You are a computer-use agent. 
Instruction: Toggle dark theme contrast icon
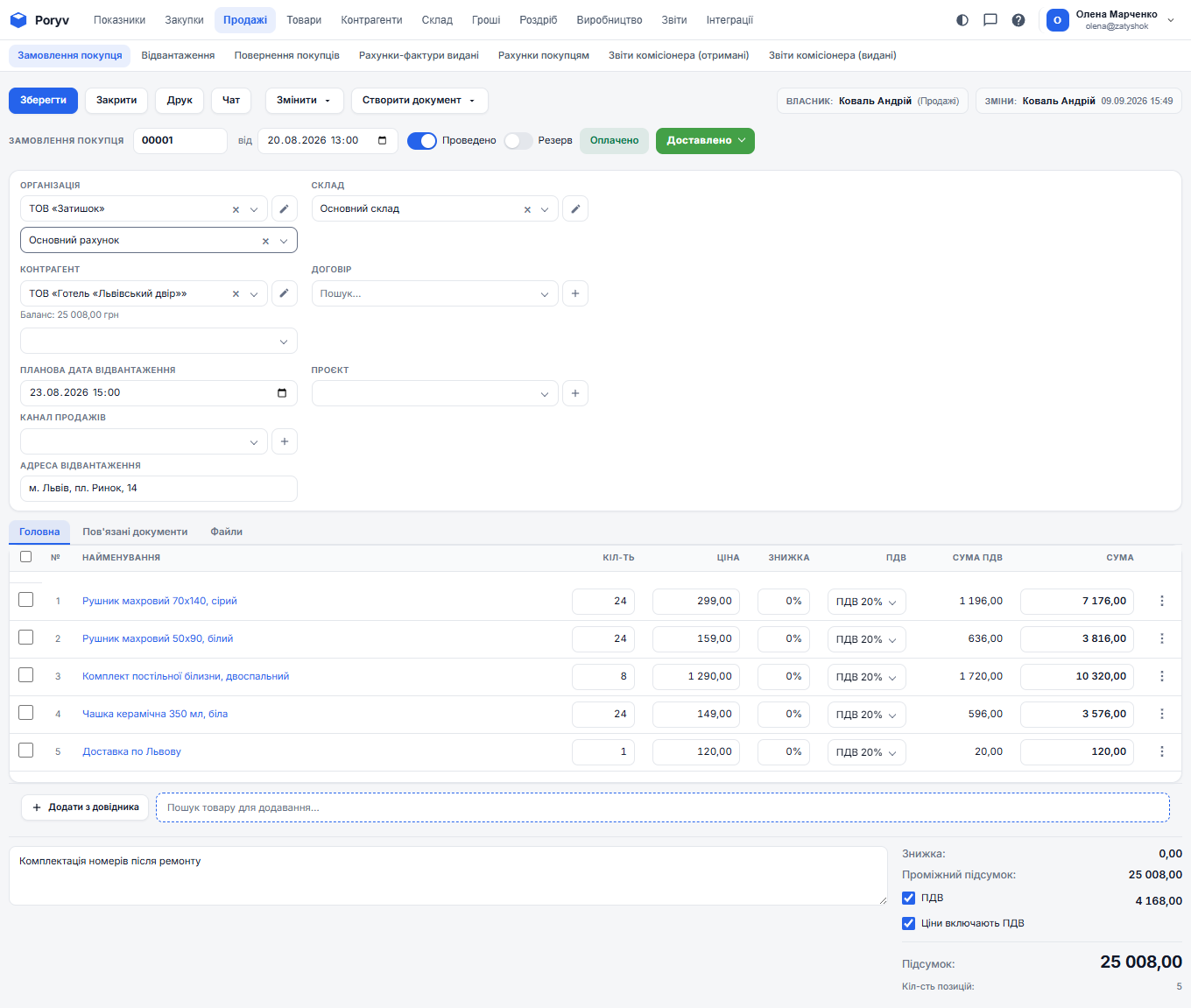point(962,20)
